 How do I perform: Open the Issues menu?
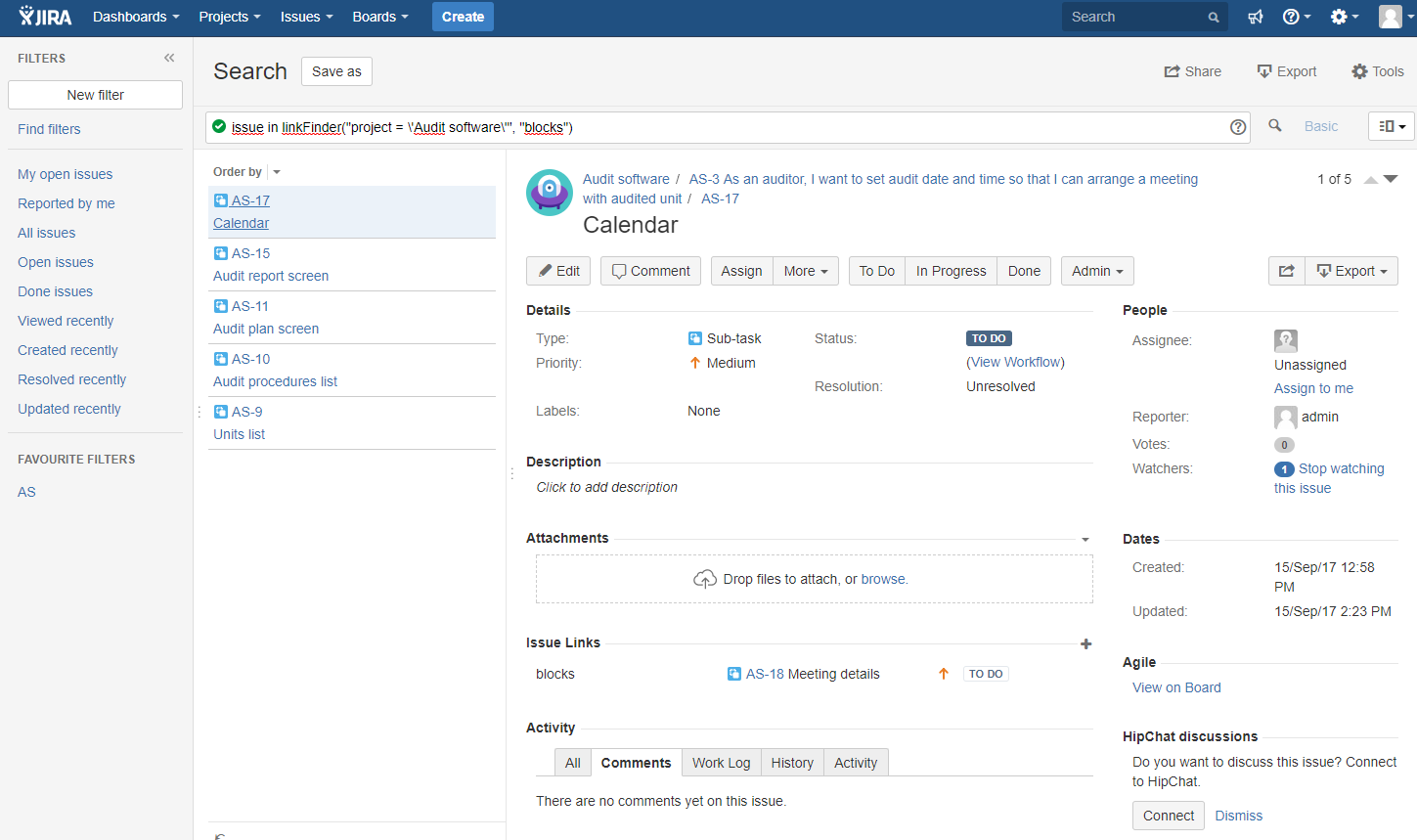click(306, 17)
